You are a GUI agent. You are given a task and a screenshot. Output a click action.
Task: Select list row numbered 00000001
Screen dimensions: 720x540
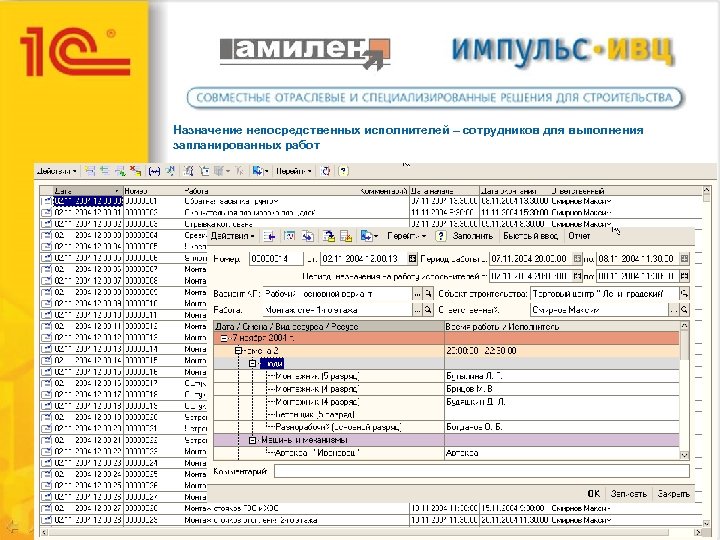371,201
